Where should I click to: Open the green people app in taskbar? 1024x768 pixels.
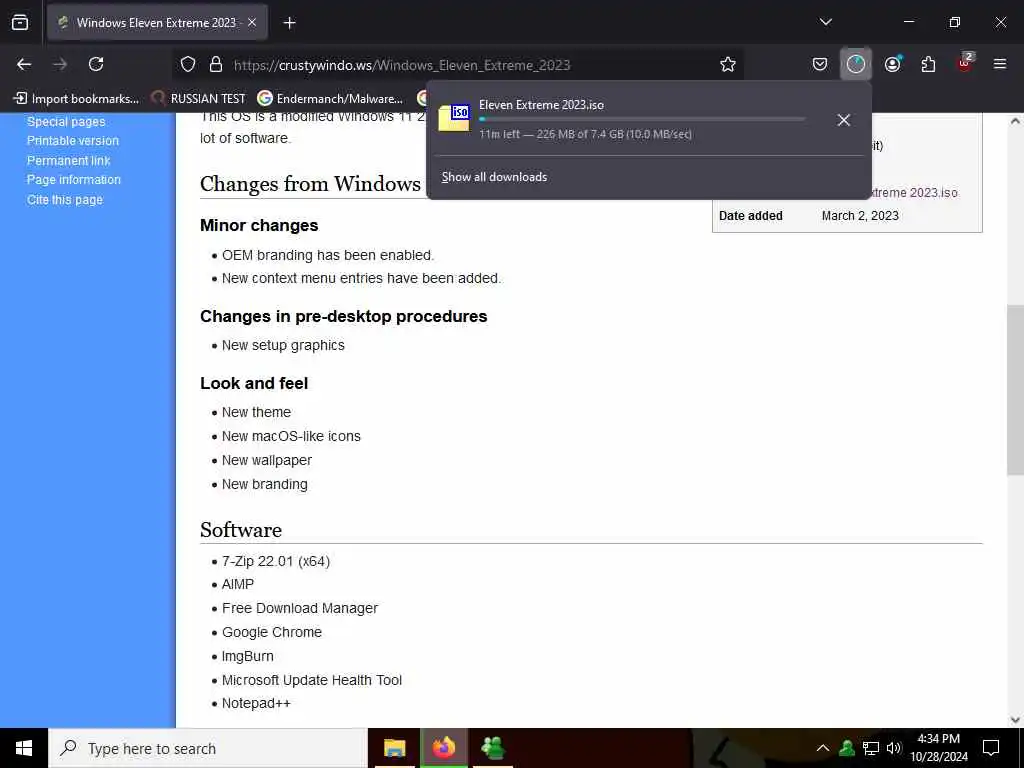493,748
